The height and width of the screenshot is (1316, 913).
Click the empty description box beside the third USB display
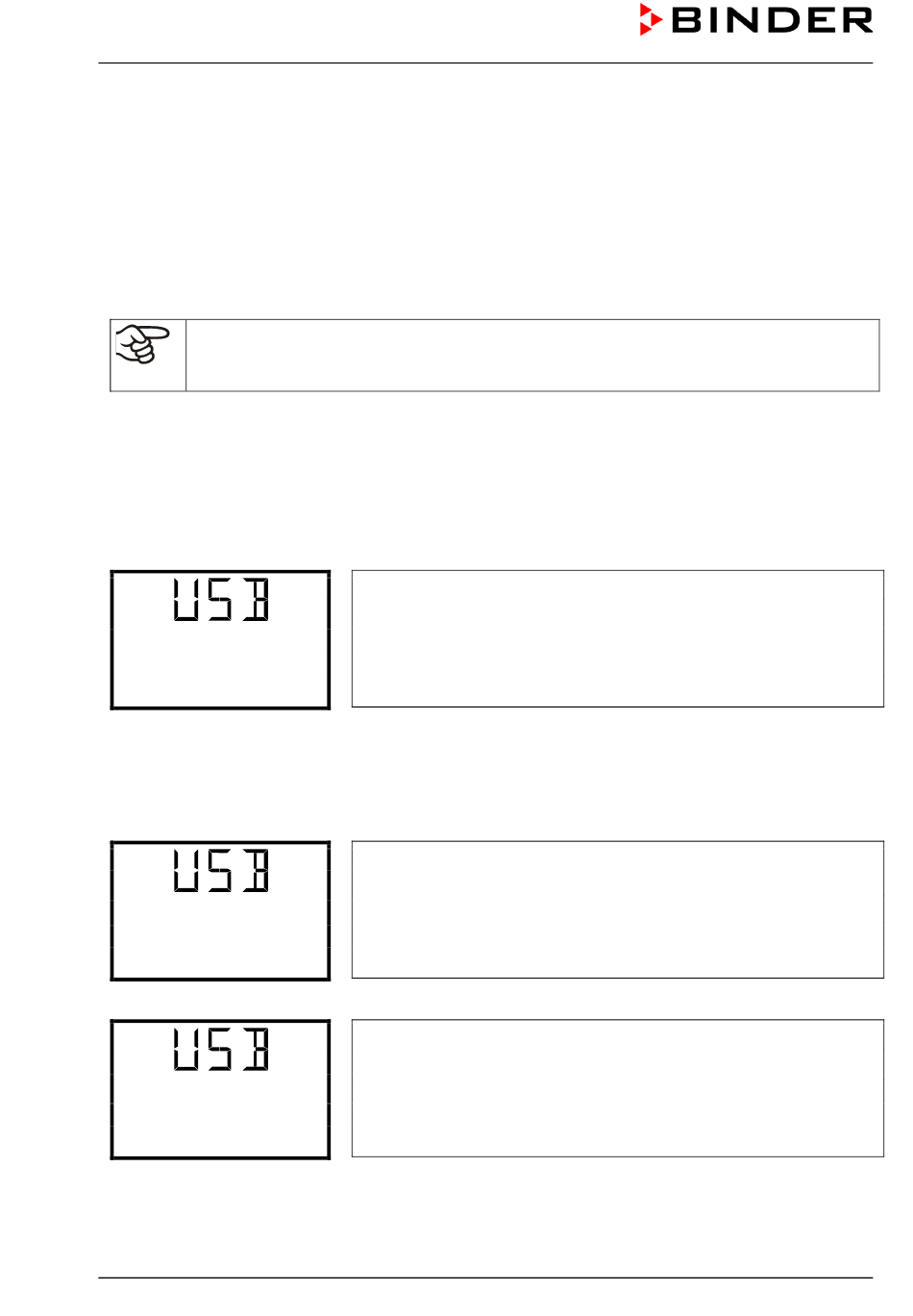click(x=617, y=1088)
